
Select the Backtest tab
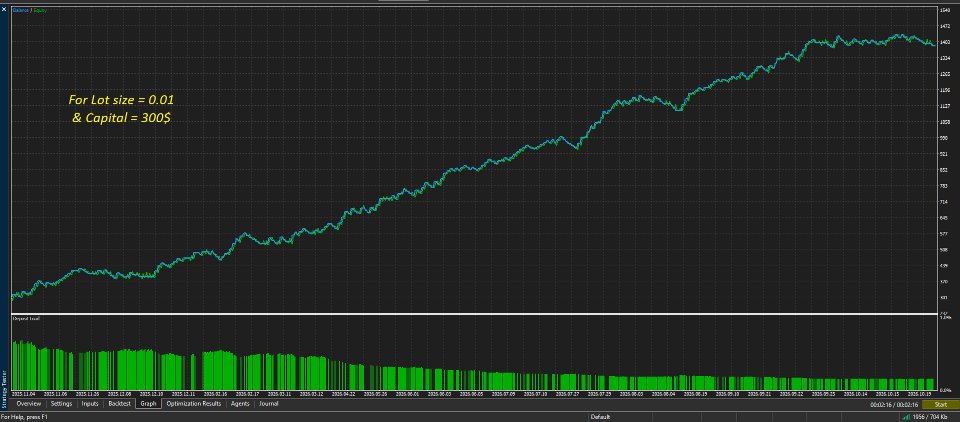tap(119, 404)
